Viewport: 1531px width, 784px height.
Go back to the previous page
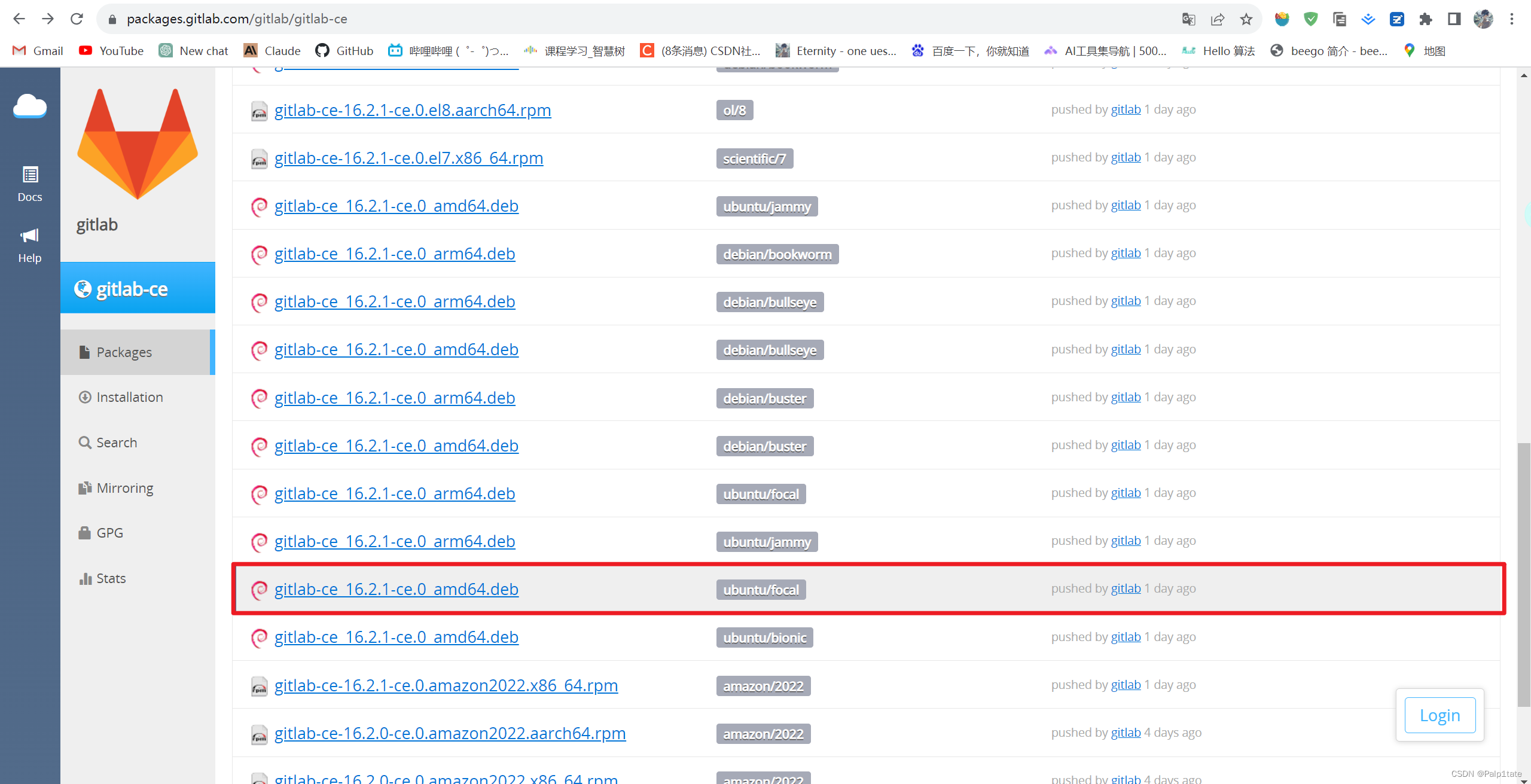19,19
